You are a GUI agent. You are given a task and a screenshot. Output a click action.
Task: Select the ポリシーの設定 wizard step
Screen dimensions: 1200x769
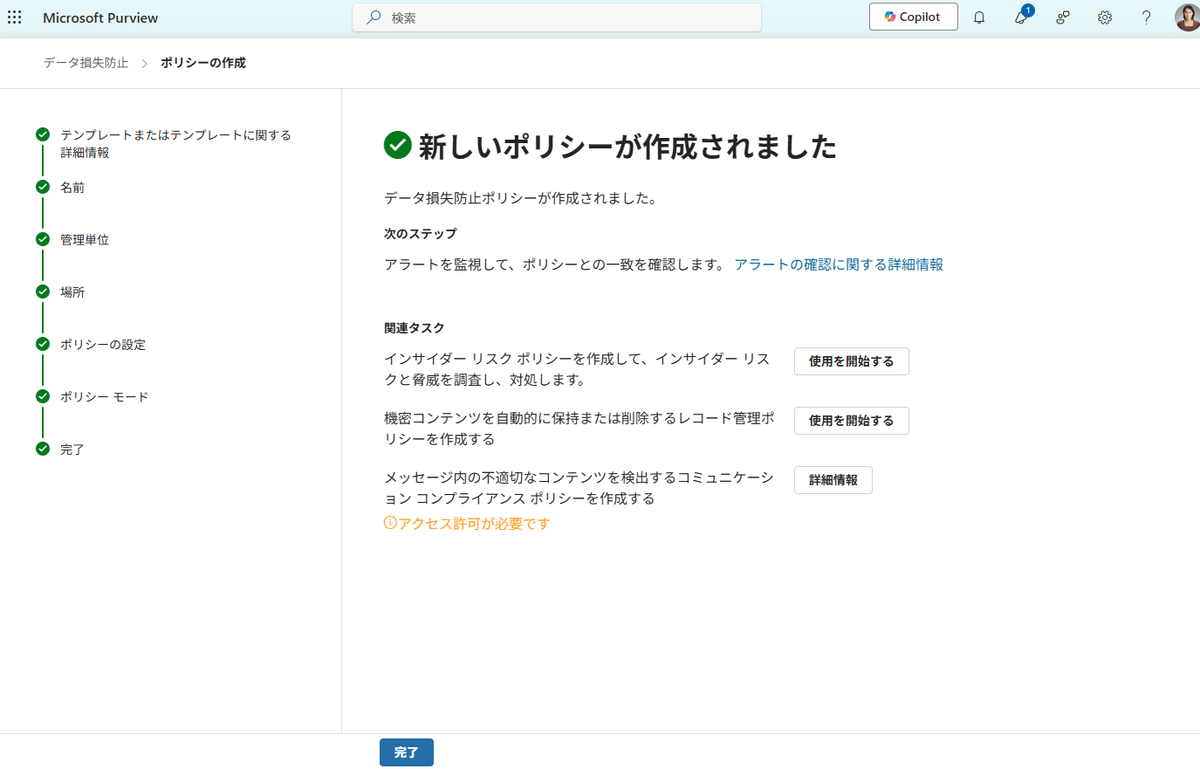(102, 345)
